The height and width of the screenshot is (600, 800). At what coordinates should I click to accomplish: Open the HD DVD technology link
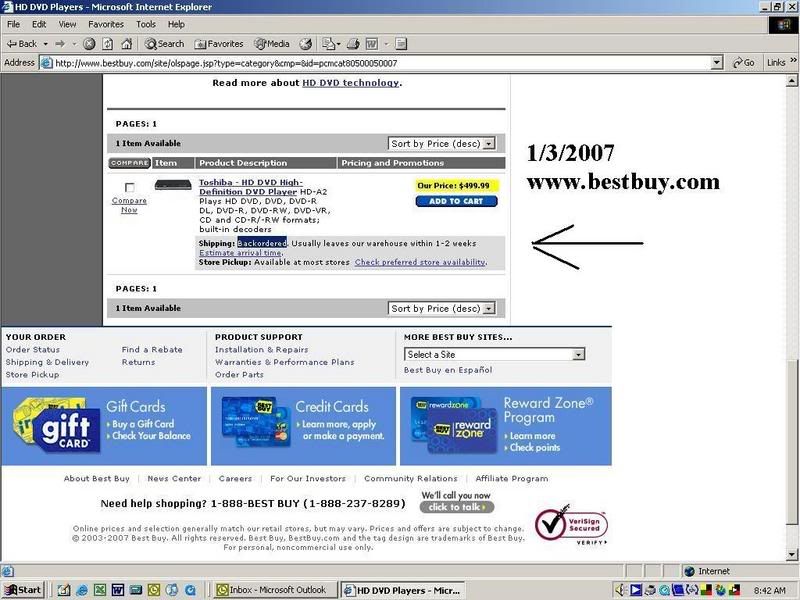click(x=351, y=83)
